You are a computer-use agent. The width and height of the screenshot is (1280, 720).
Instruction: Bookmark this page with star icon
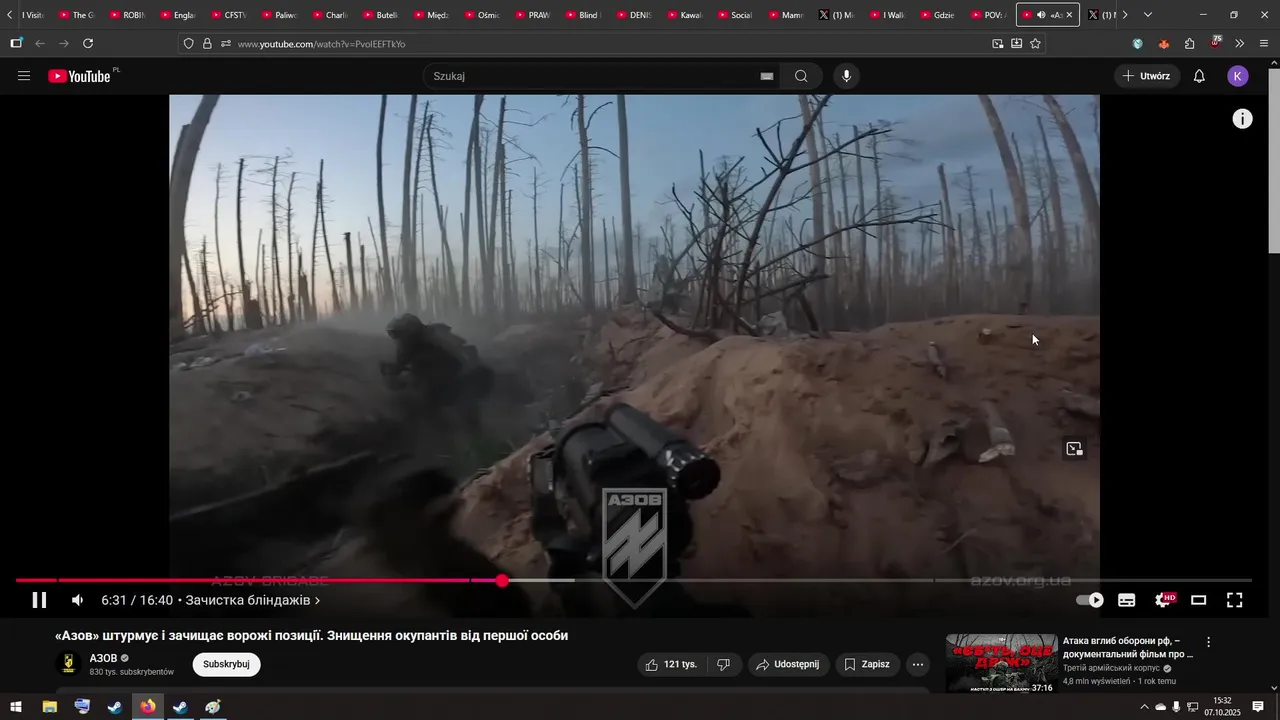coord(1035,43)
